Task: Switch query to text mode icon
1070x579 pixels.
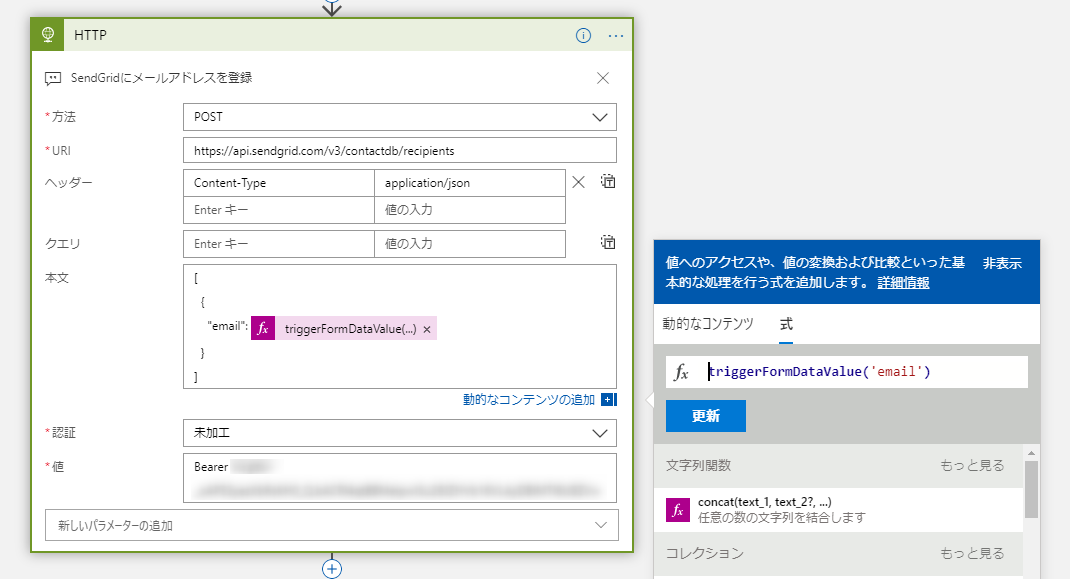Action: (x=607, y=242)
